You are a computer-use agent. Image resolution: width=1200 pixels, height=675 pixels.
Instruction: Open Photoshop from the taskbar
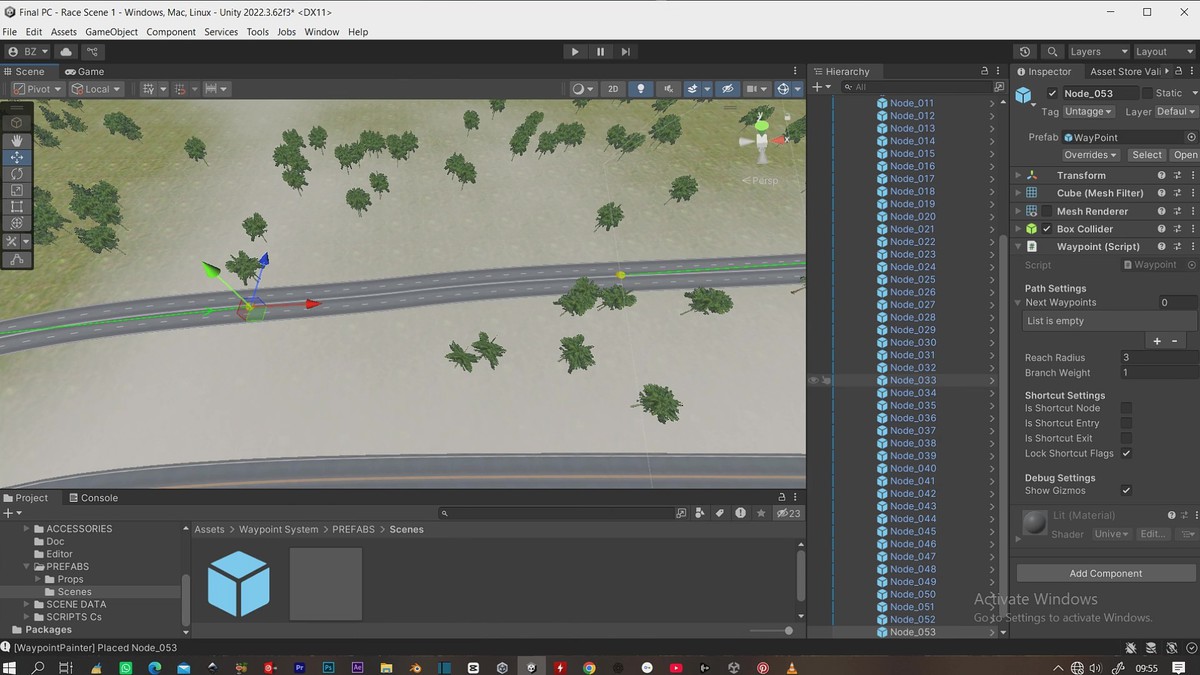[328, 667]
